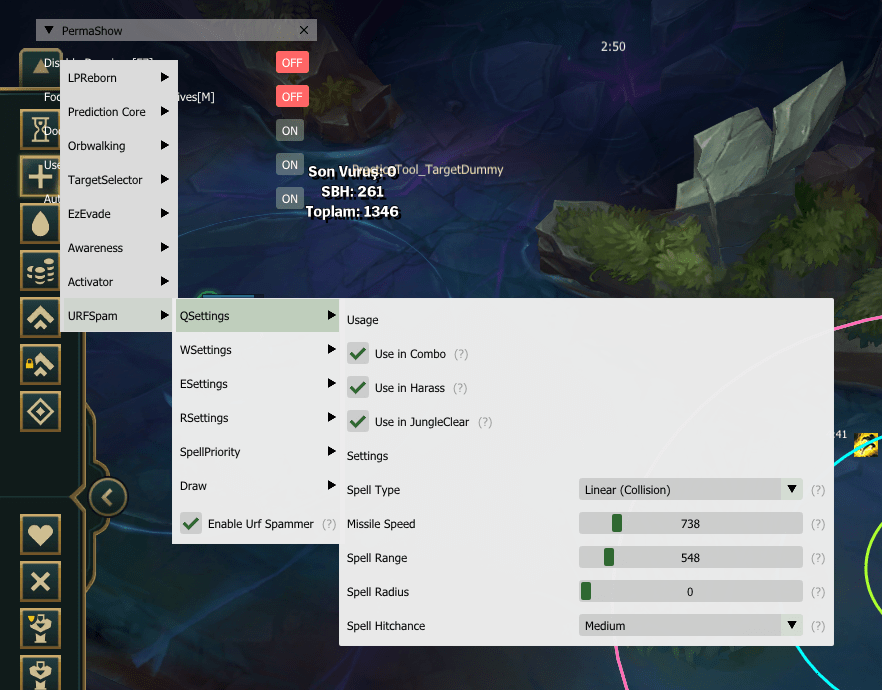The width and height of the screenshot is (886, 690).
Task: Toggle the Use in JungleClear checkbox
Action: (358, 422)
